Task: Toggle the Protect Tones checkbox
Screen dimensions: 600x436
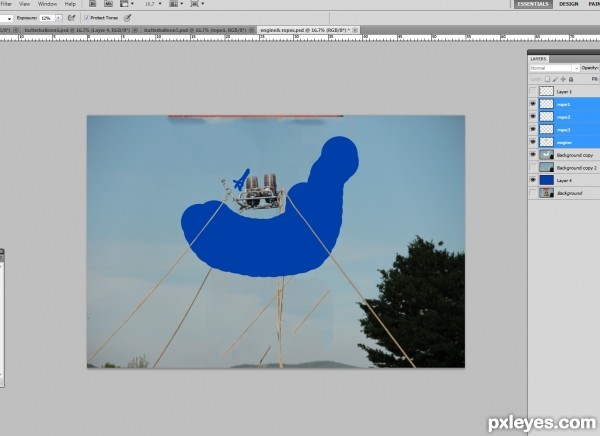Action: coord(86,18)
